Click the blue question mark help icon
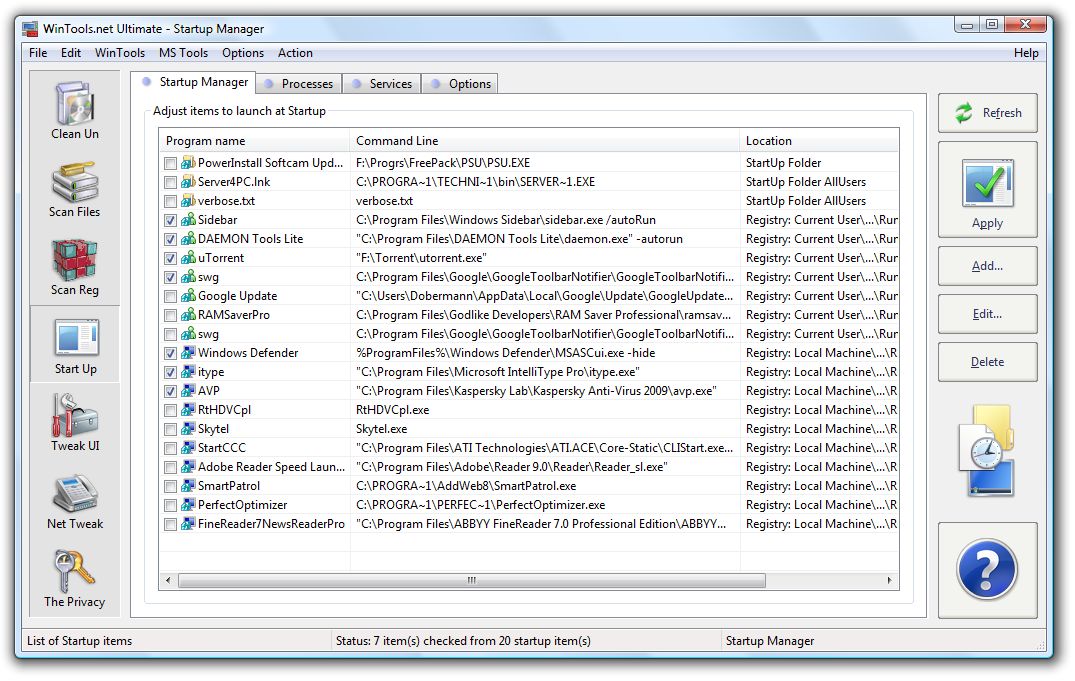Screen dimensions: 1075x681 [987, 569]
